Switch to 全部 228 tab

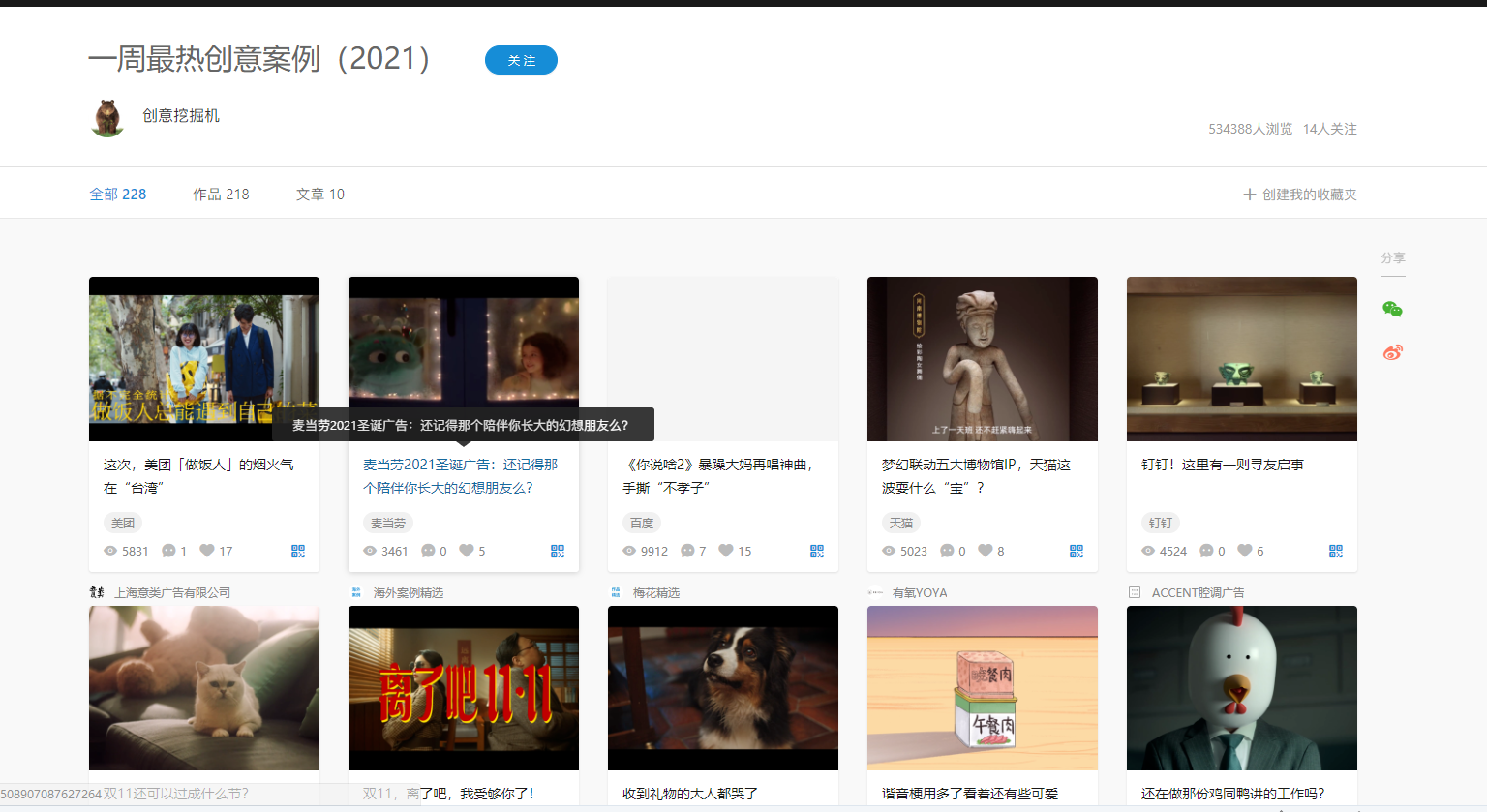pyautogui.click(x=118, y=194)
